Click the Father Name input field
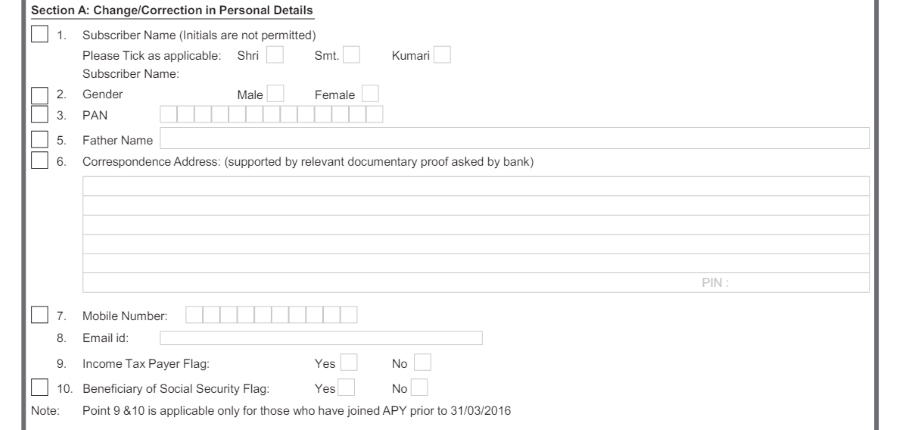 (515, 138)
